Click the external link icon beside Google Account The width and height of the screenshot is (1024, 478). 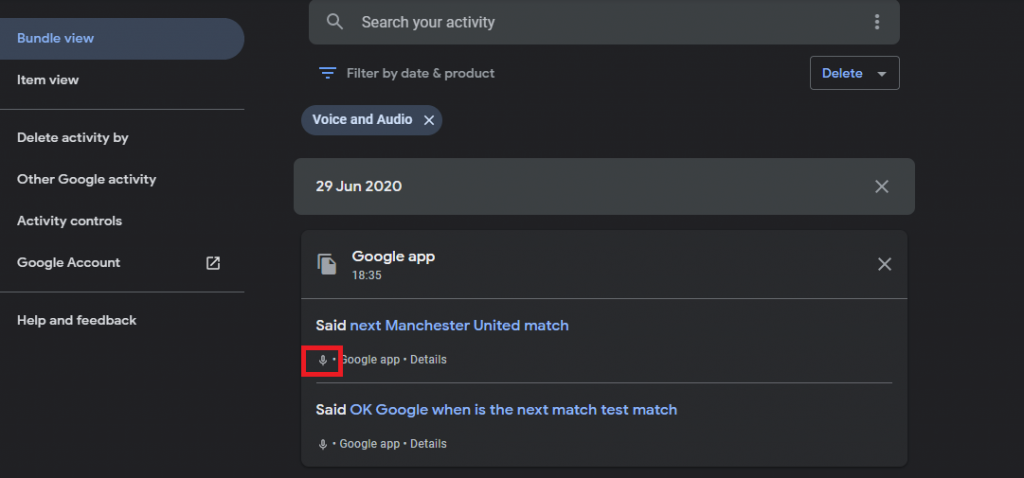click(213, 263)
